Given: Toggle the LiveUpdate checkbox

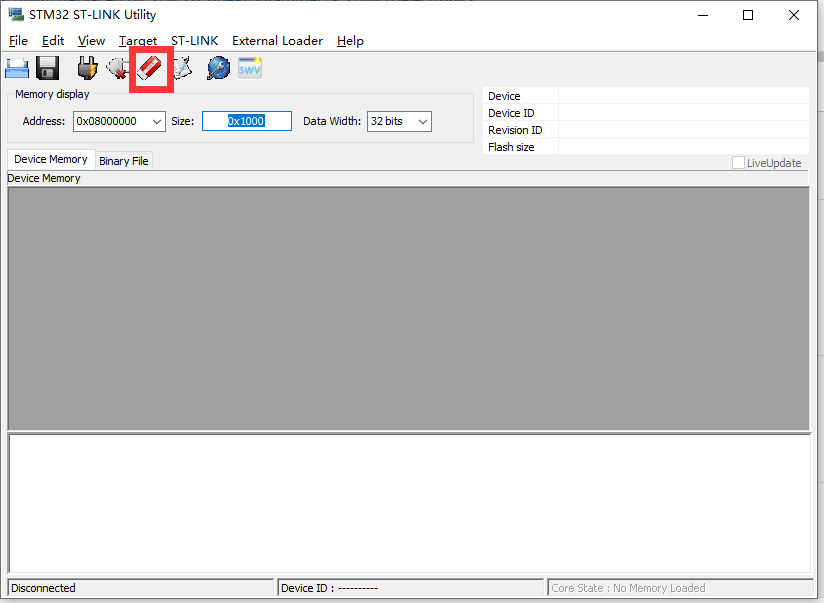Looking at the screenshot, I should point(738,162).
